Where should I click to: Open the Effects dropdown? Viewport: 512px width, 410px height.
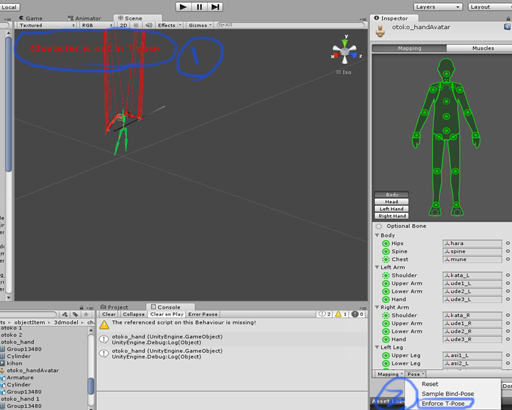169,25
